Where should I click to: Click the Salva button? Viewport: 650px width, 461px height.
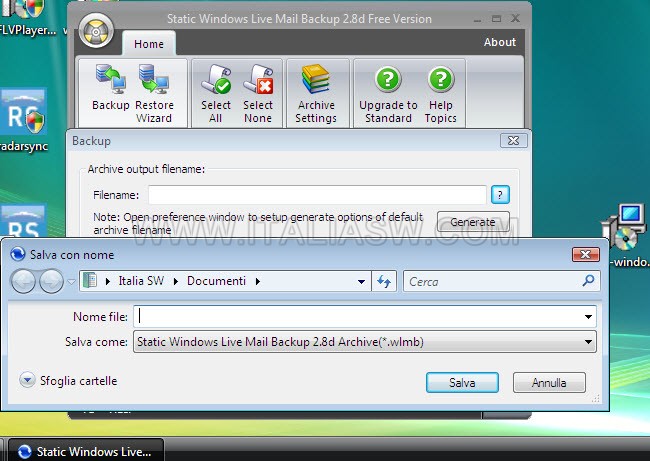462,382
